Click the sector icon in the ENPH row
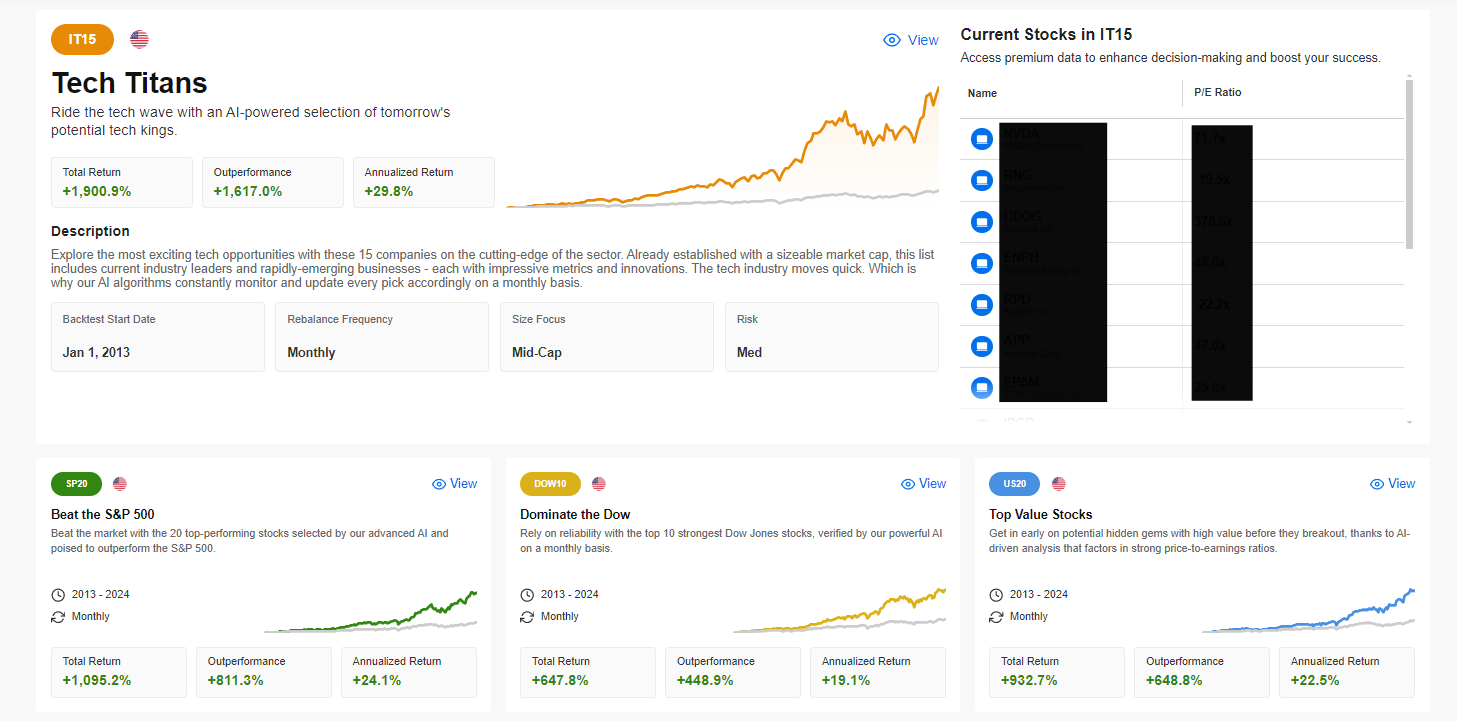This screenshot has width=1457, height=721. (x=982, y=264)
